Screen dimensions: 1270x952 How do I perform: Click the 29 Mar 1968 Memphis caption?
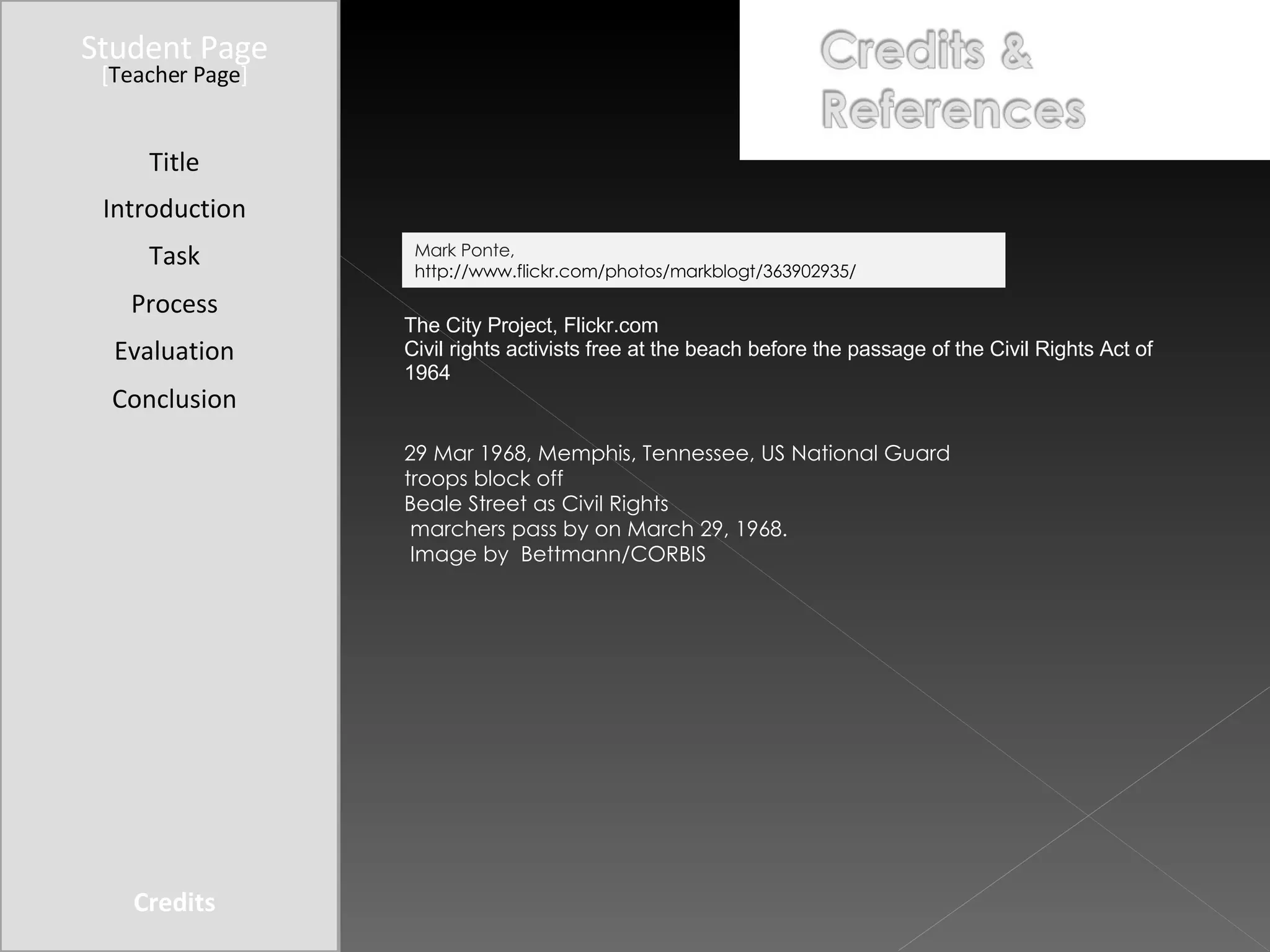point(677,453)
